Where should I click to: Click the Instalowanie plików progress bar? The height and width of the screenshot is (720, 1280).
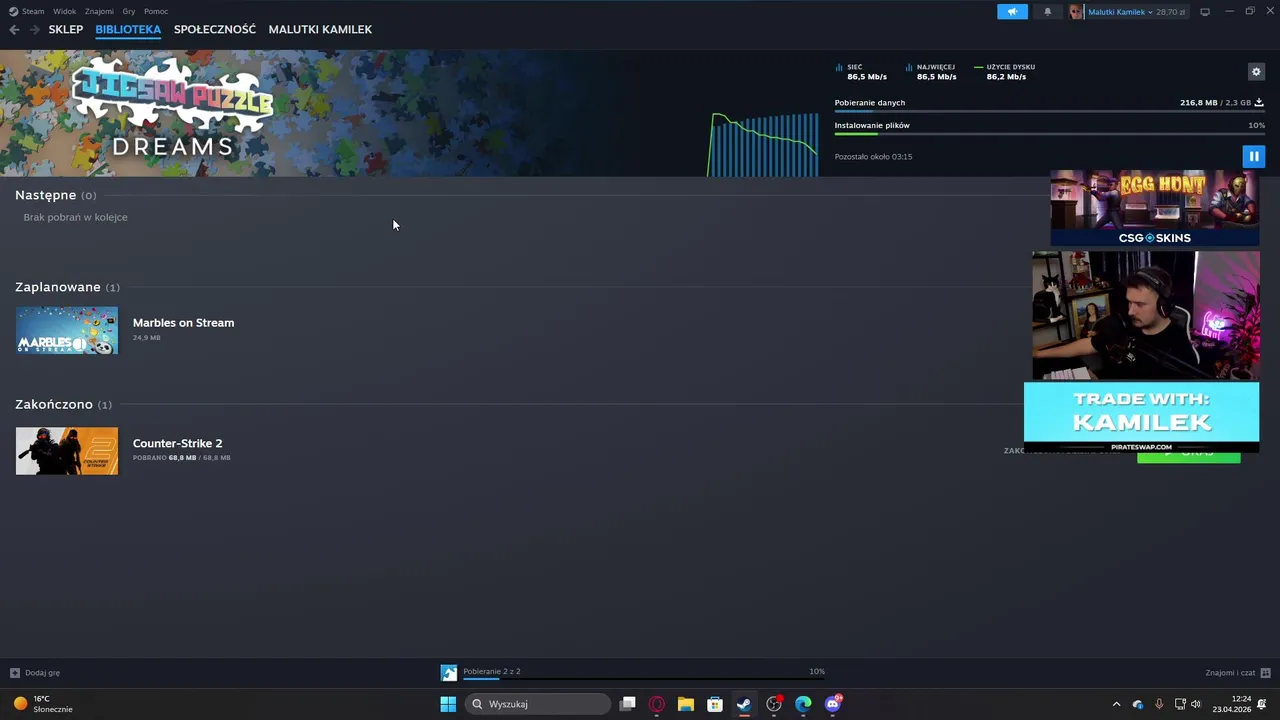[1050, 134]
